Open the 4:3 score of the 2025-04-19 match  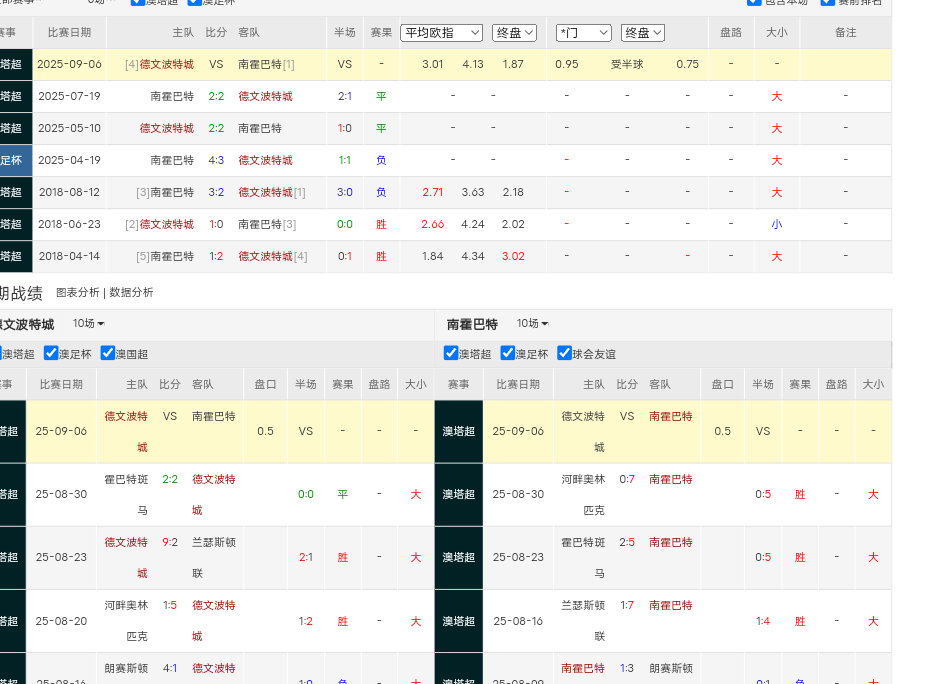(216, 160)
